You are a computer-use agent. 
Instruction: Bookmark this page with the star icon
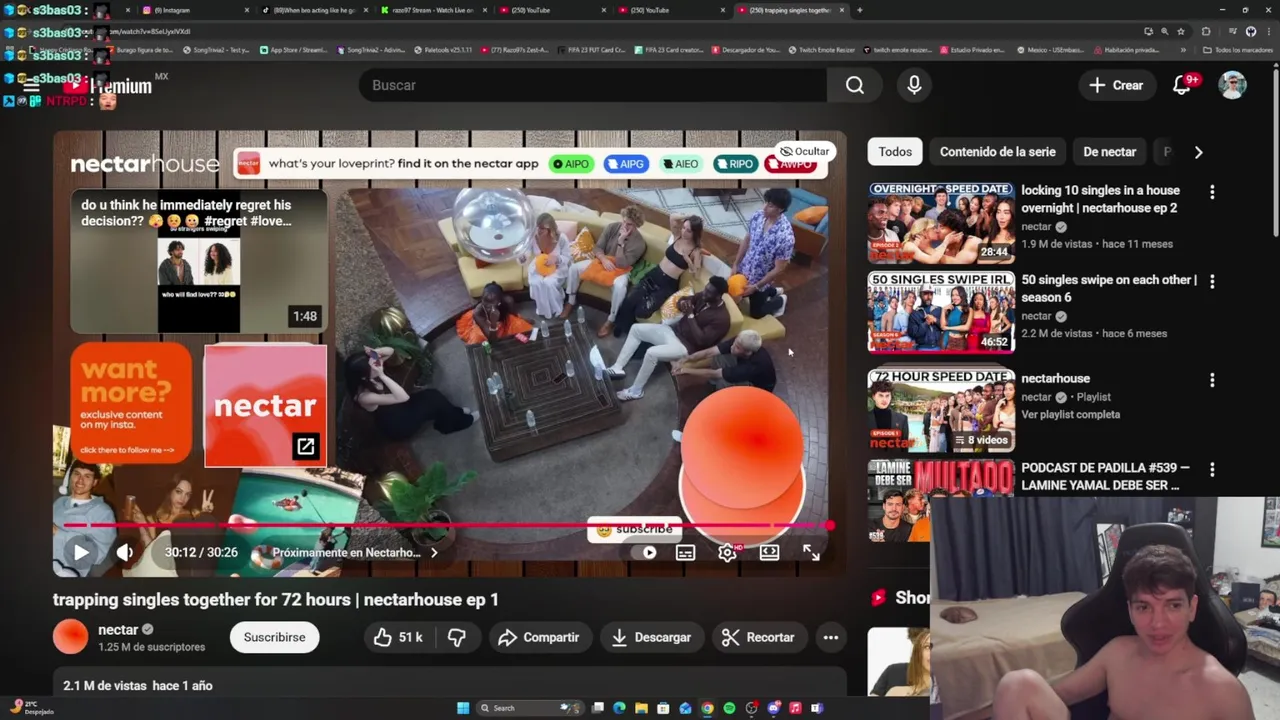click(1180, 31)
